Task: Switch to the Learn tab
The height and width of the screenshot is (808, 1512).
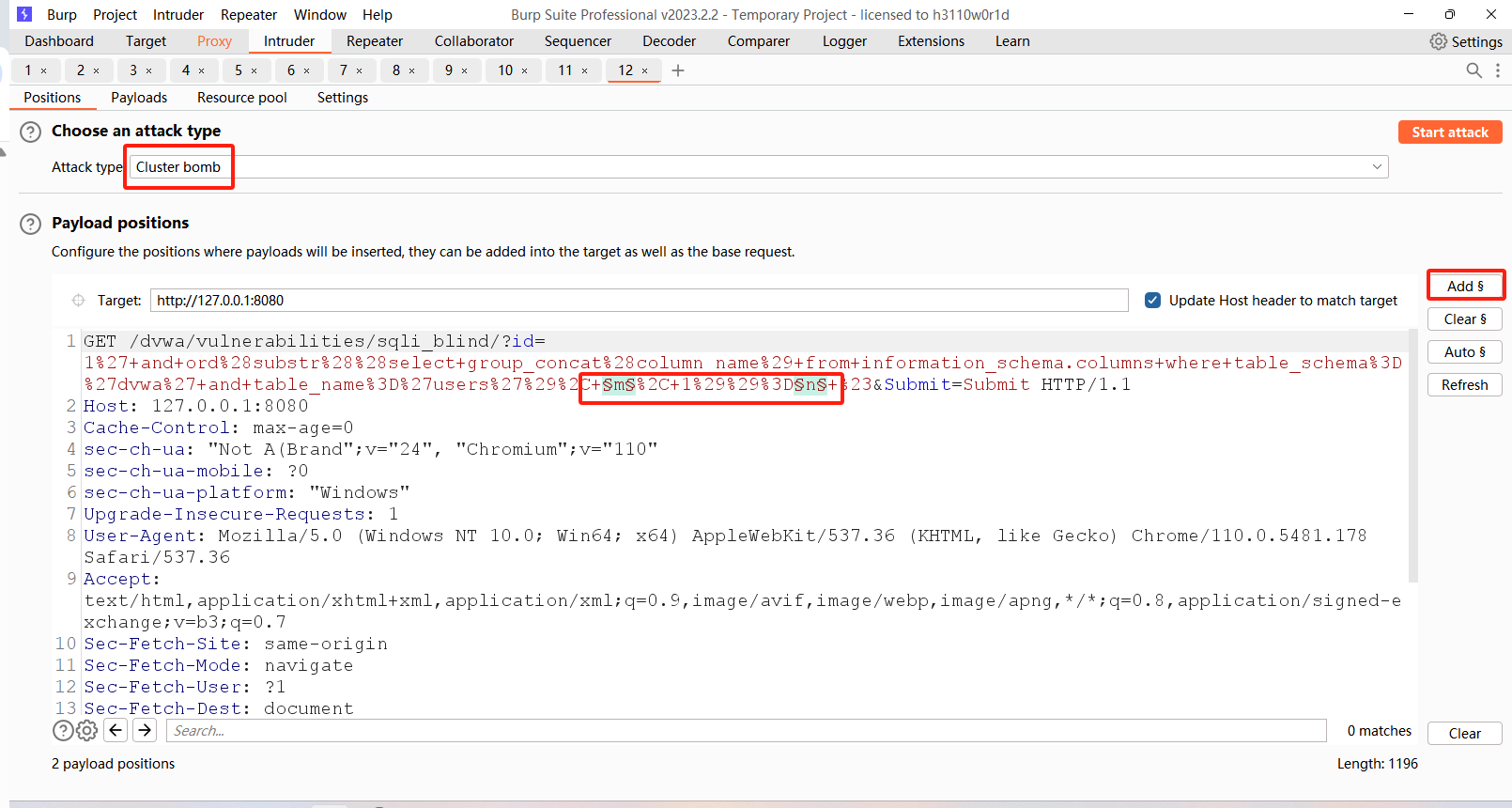Action: [x=1012, y=41]
